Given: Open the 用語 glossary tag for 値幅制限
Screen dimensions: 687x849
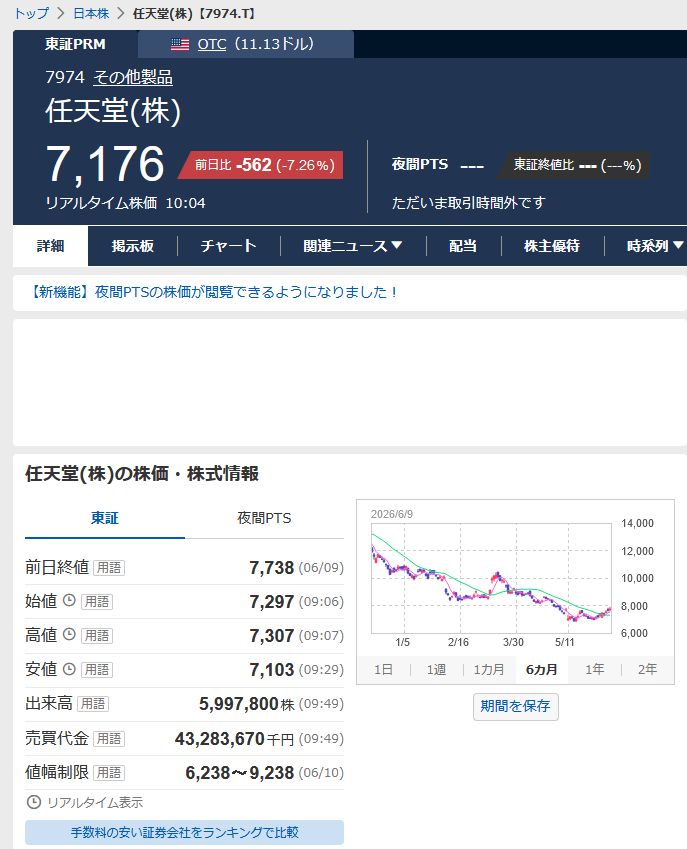Looking at the screenshot, I should [109, 773].
